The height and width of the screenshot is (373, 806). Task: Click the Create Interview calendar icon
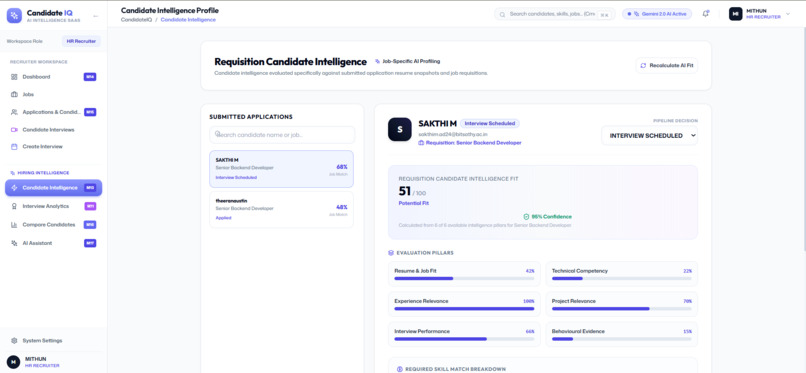pos(14,147)
